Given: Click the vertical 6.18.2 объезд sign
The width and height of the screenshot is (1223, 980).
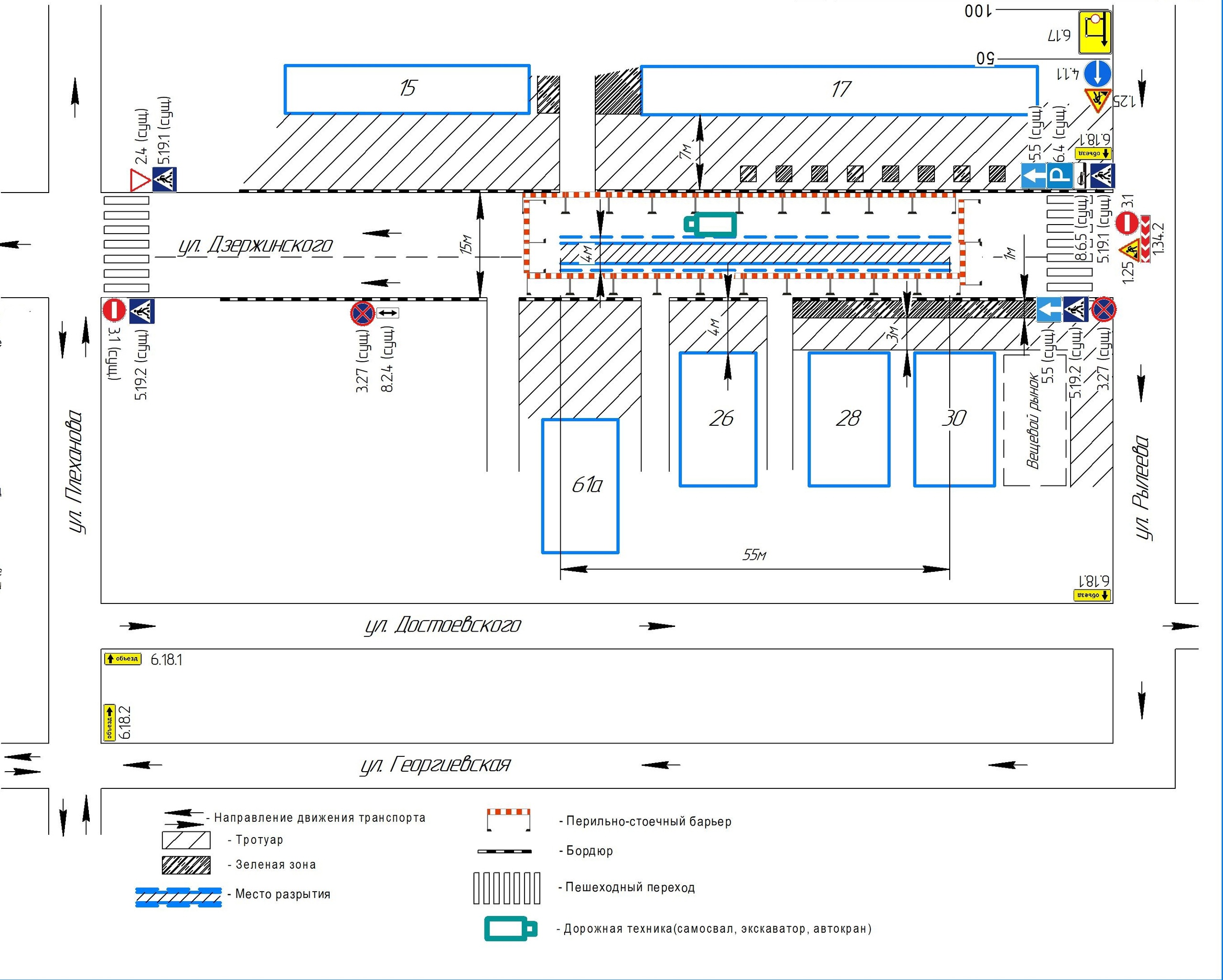Looking at the screenshot, I should pos(109,723).
